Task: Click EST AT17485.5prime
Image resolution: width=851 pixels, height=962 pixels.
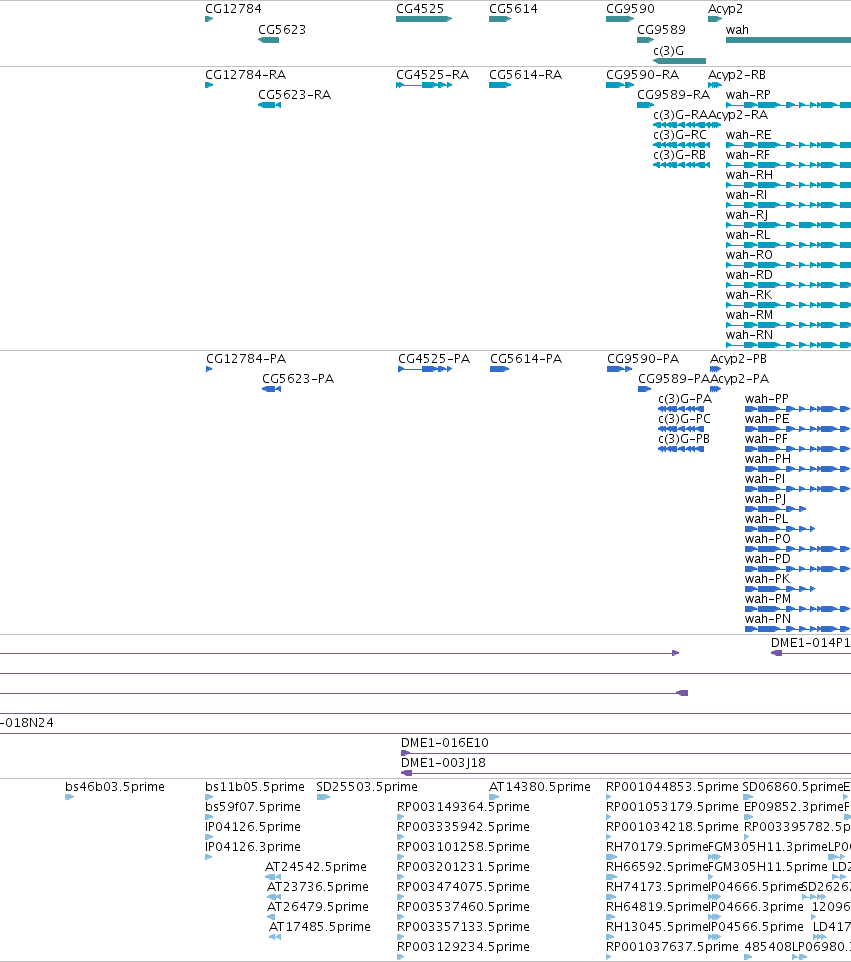Action: point(320,926)
